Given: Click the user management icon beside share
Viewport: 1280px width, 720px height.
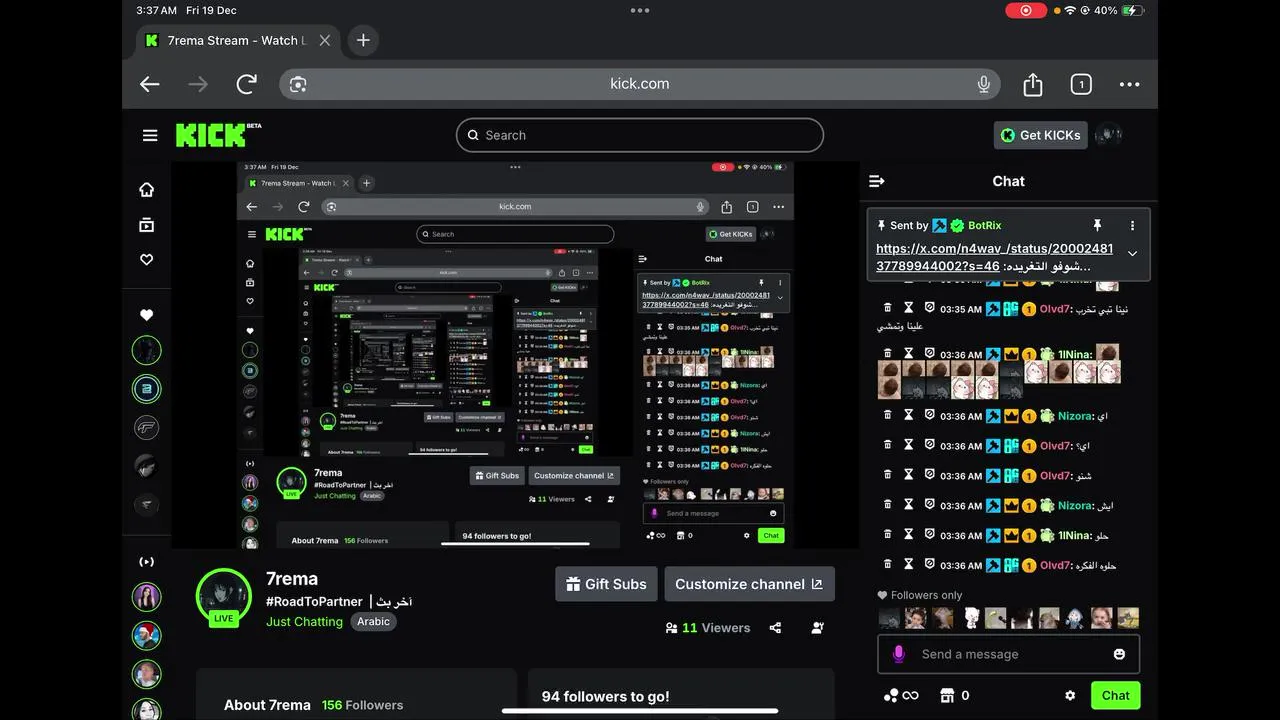Looking at the screenshot, I should 818,628.
